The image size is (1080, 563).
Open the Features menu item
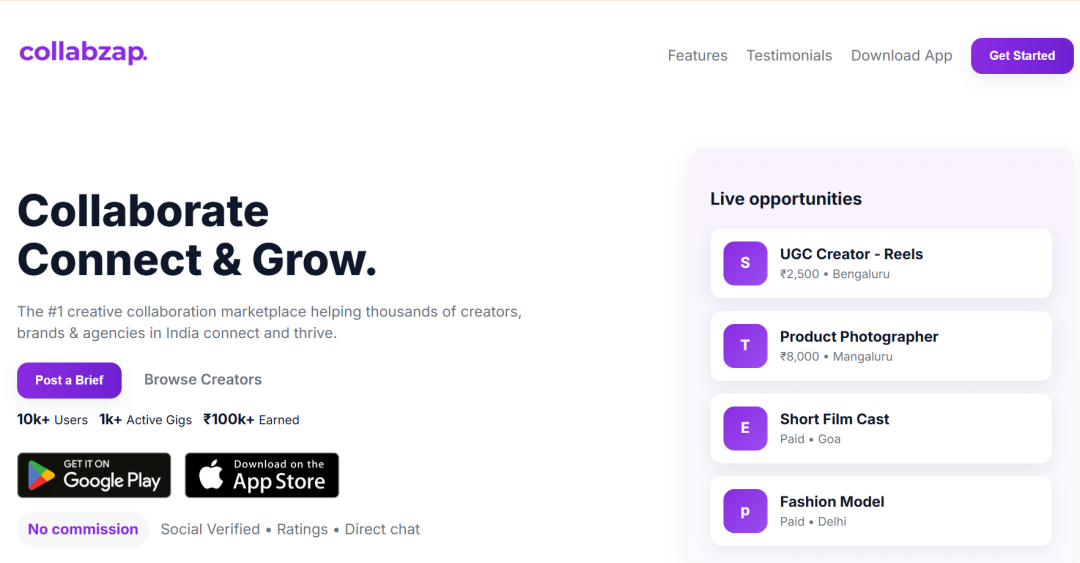pyautogui.click(x=697, y=56)
